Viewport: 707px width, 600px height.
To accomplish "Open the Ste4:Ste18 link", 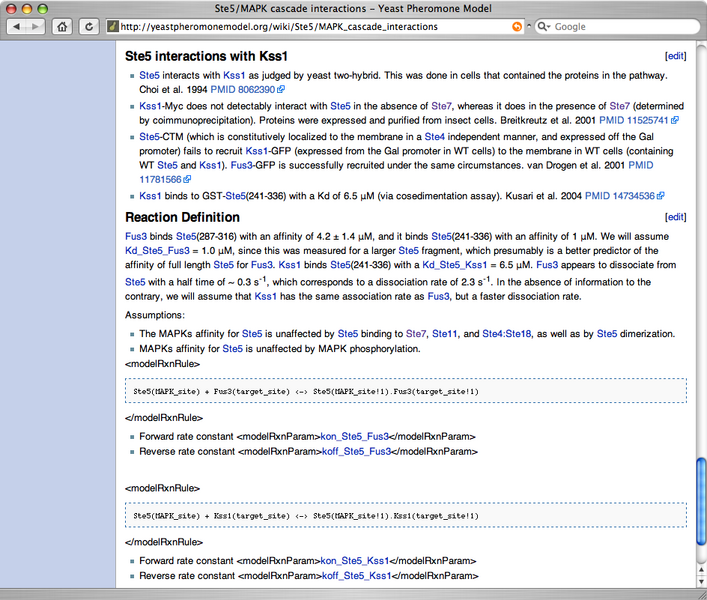I will [506, 334].
